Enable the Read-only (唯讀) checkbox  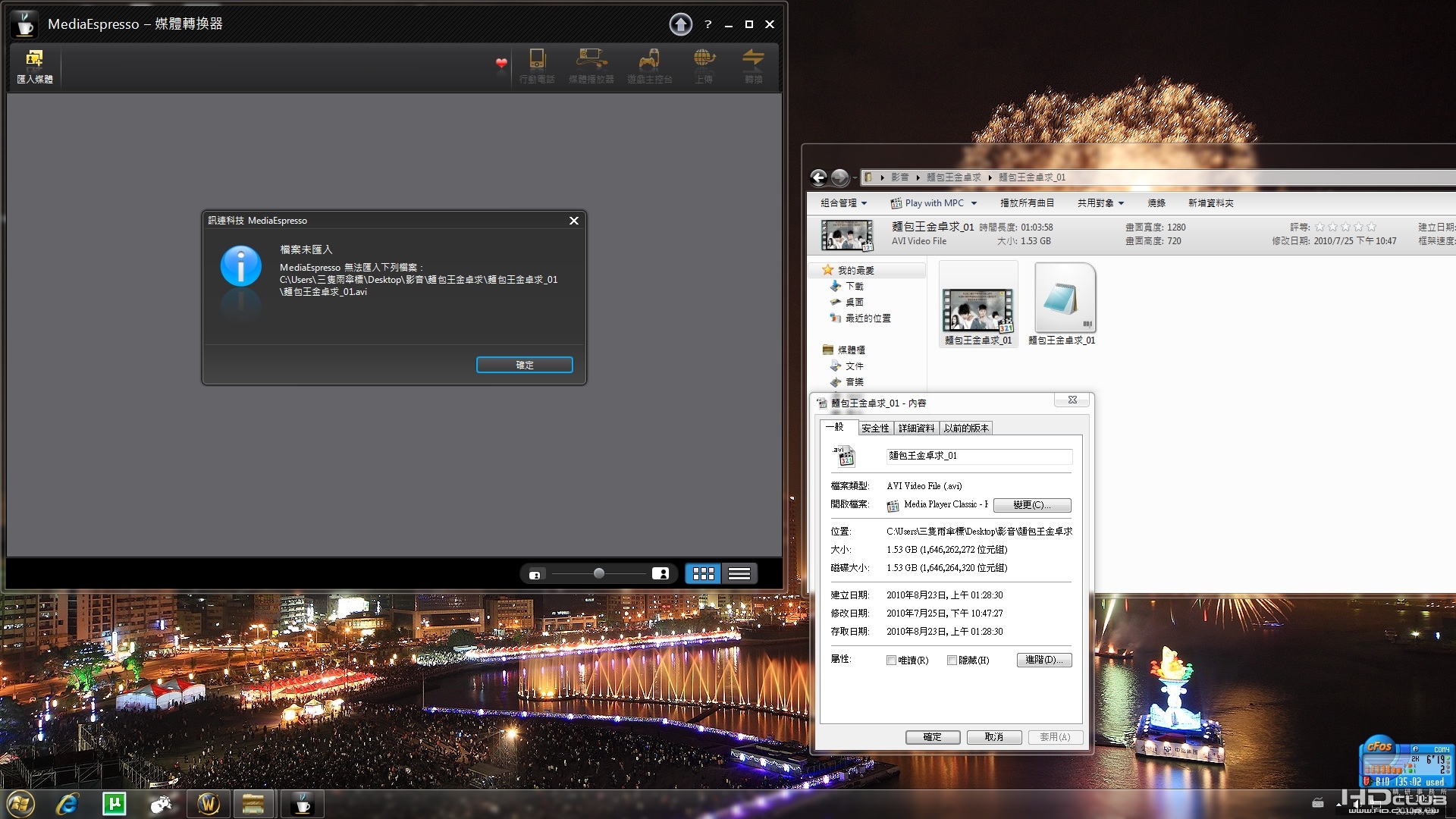(891, 661)
